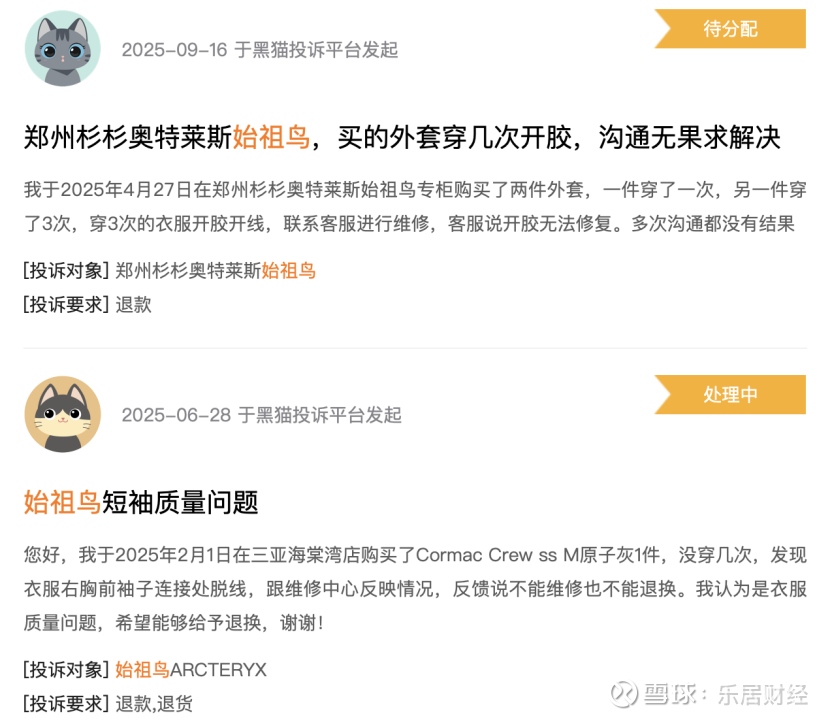Open the gray cat avatar profile

[x=63, y=48]
